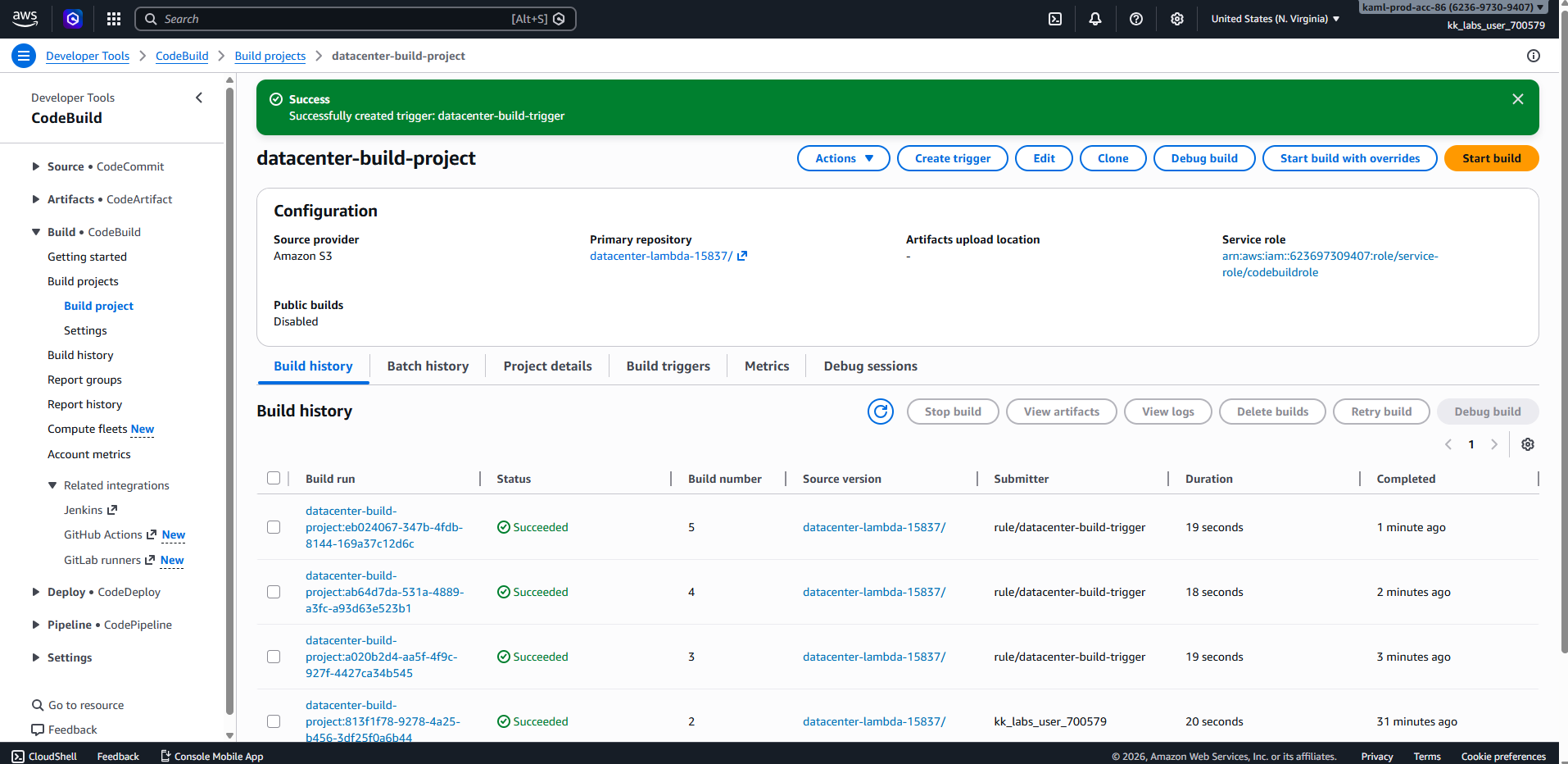Tick the checkbox for build number 3
The image size is (1568, 764).
click(274, 657)
